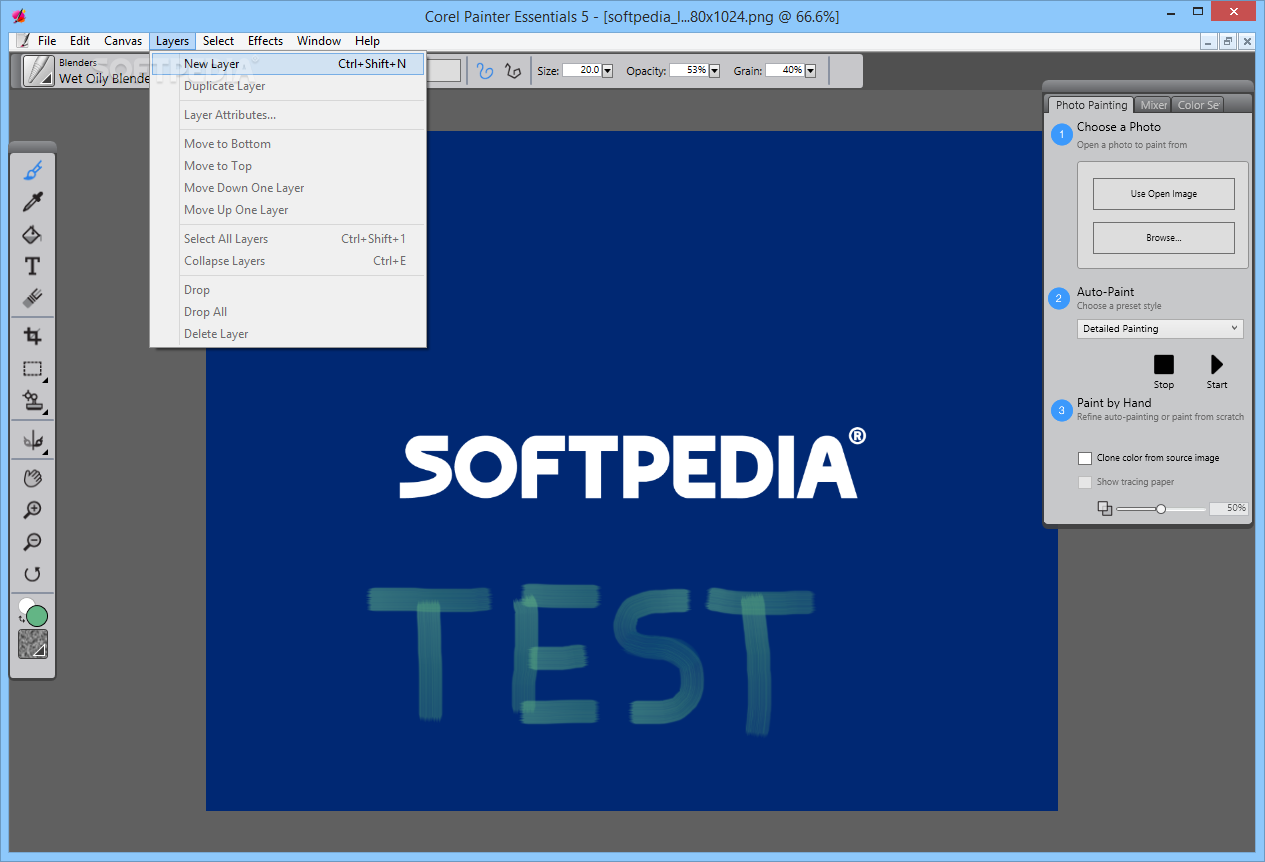1265x862 pixels.
Task: Select the Cloner rubber stamp tool
Action: pos(33,401)
